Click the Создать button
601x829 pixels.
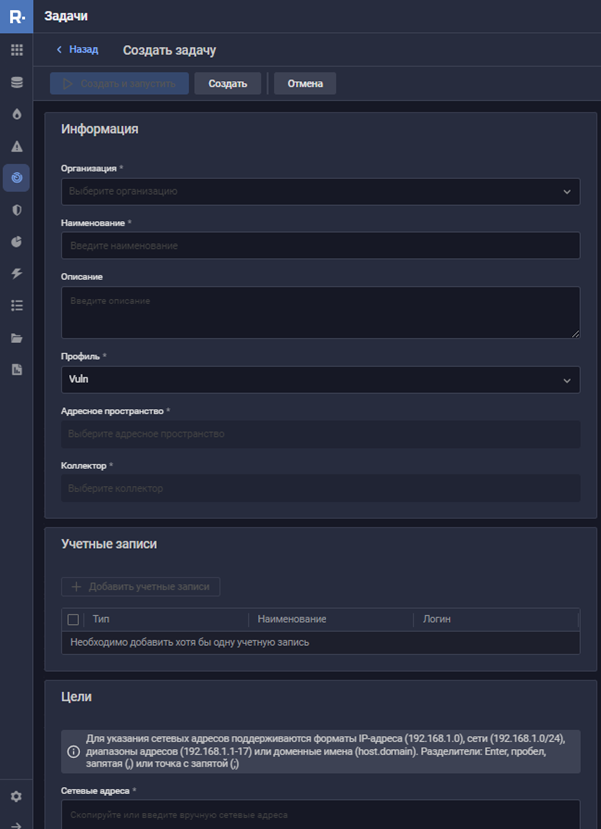[228, 84]
